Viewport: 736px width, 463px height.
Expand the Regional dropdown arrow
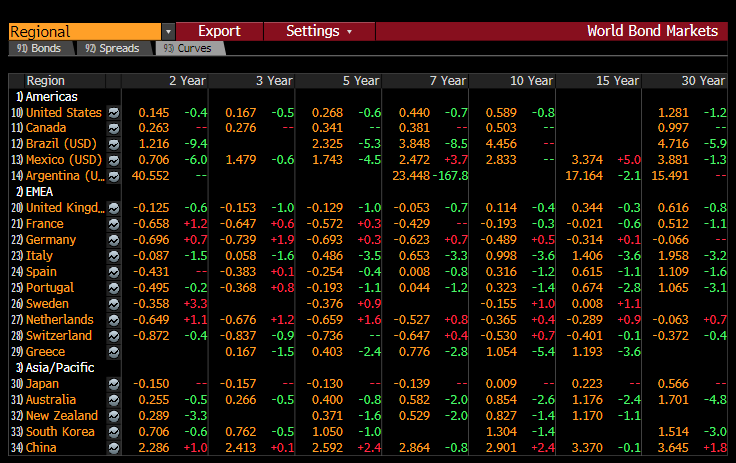click(x=168, y=31)
